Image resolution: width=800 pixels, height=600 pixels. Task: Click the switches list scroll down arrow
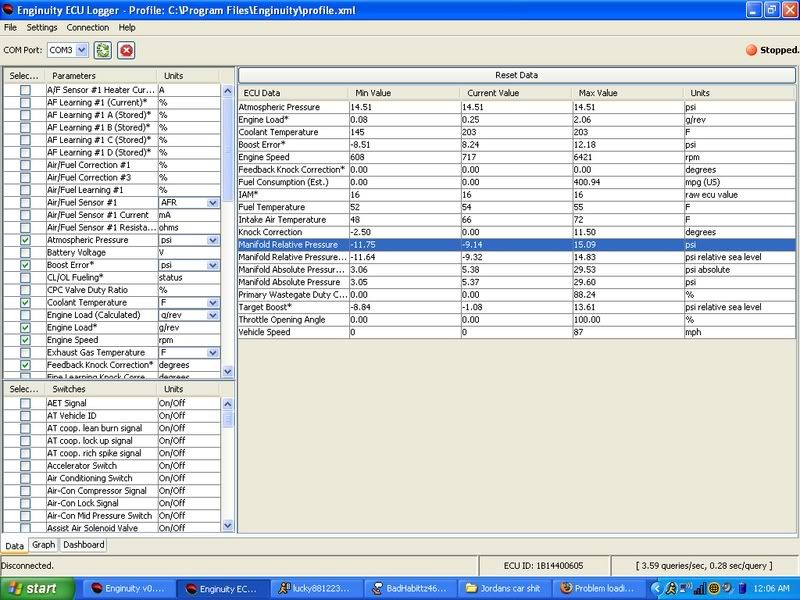click(228, 525)
